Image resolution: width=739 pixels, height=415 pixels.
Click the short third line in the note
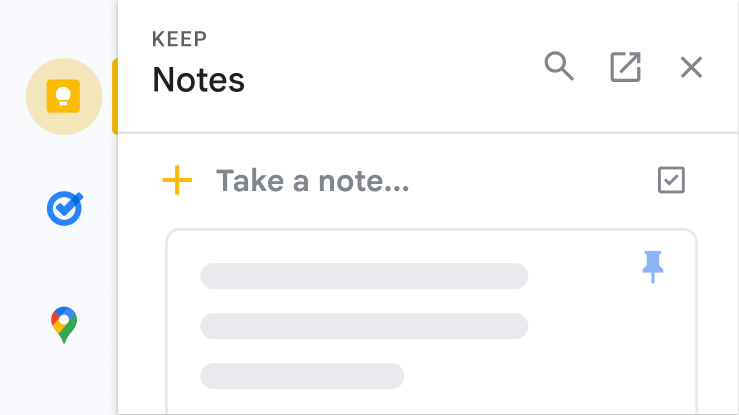pos(302,376)
